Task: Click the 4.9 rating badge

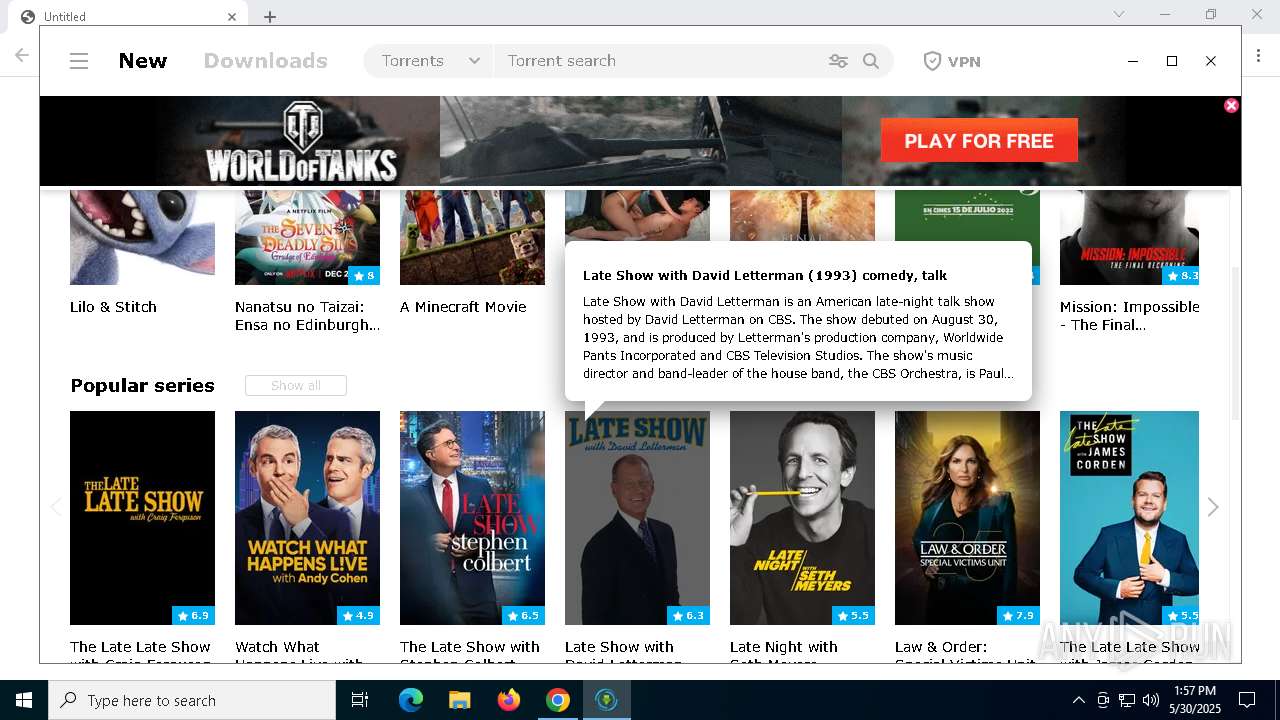Action: [358, 616]
